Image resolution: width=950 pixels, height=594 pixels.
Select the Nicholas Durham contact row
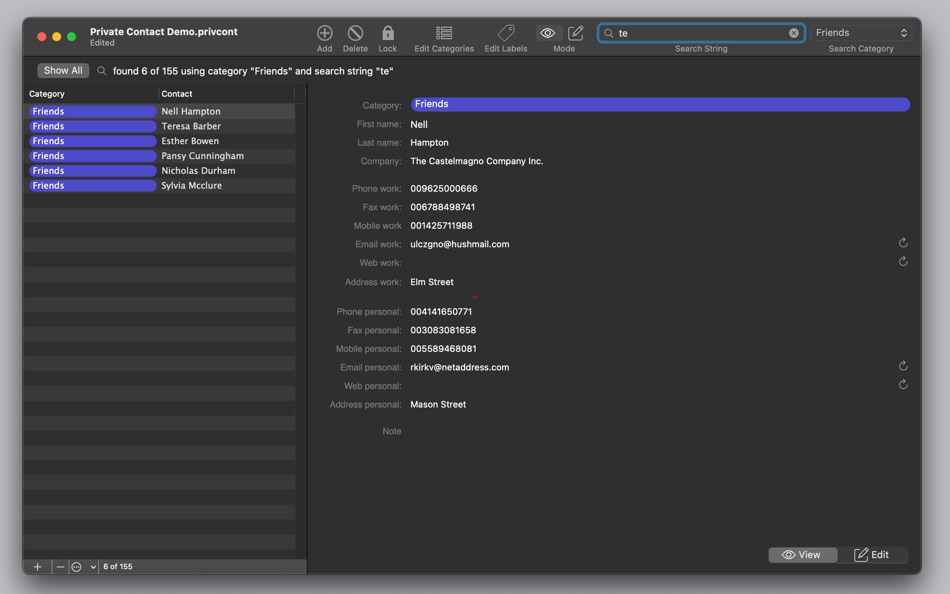pos(160,171)
